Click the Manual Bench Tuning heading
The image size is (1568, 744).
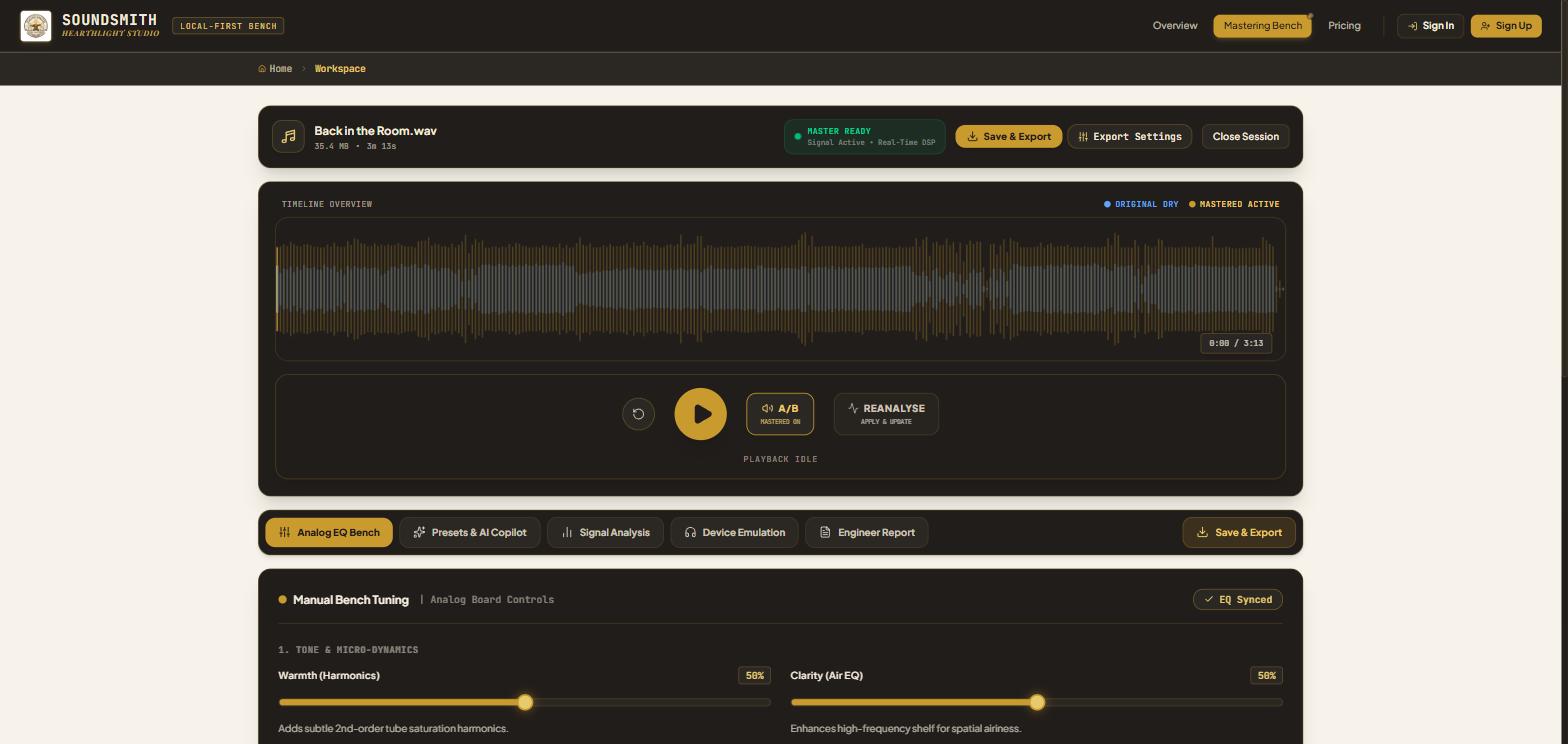coord(351,600)
